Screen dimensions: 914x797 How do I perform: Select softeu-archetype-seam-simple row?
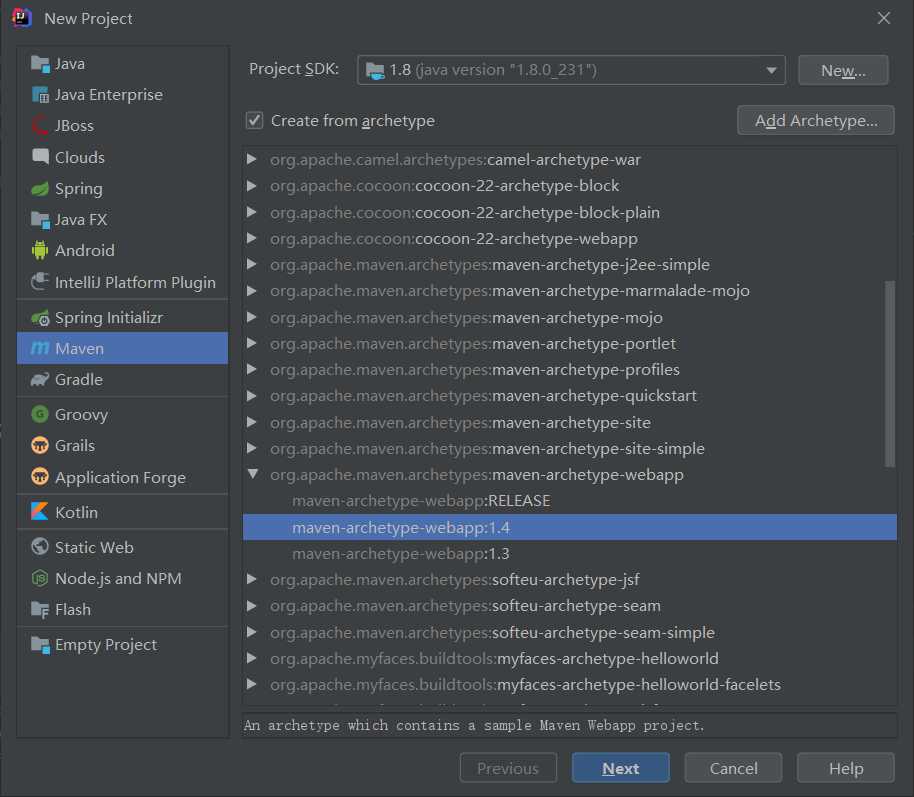[570, 632]
